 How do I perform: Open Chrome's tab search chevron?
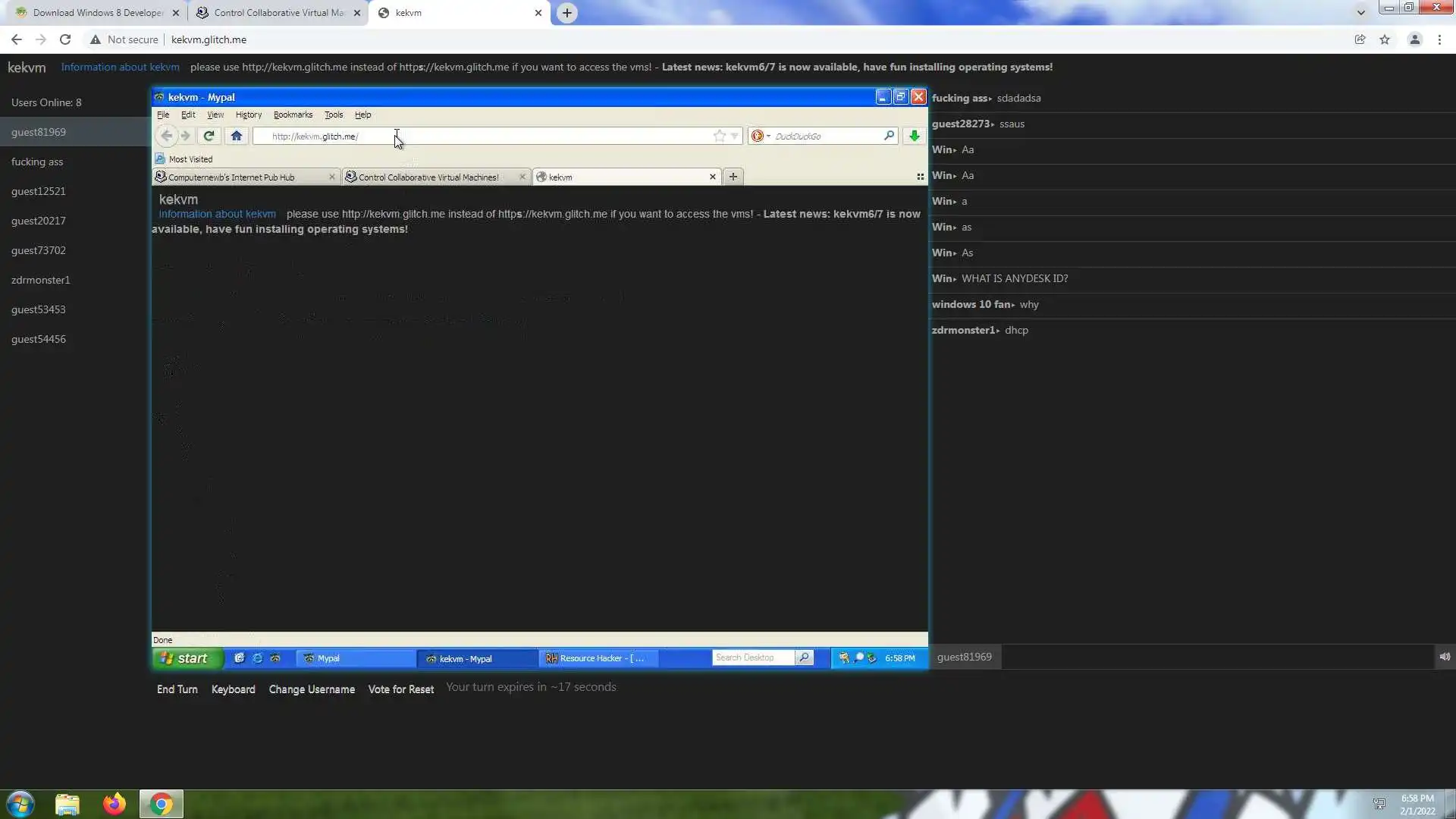coord(1360,12)
